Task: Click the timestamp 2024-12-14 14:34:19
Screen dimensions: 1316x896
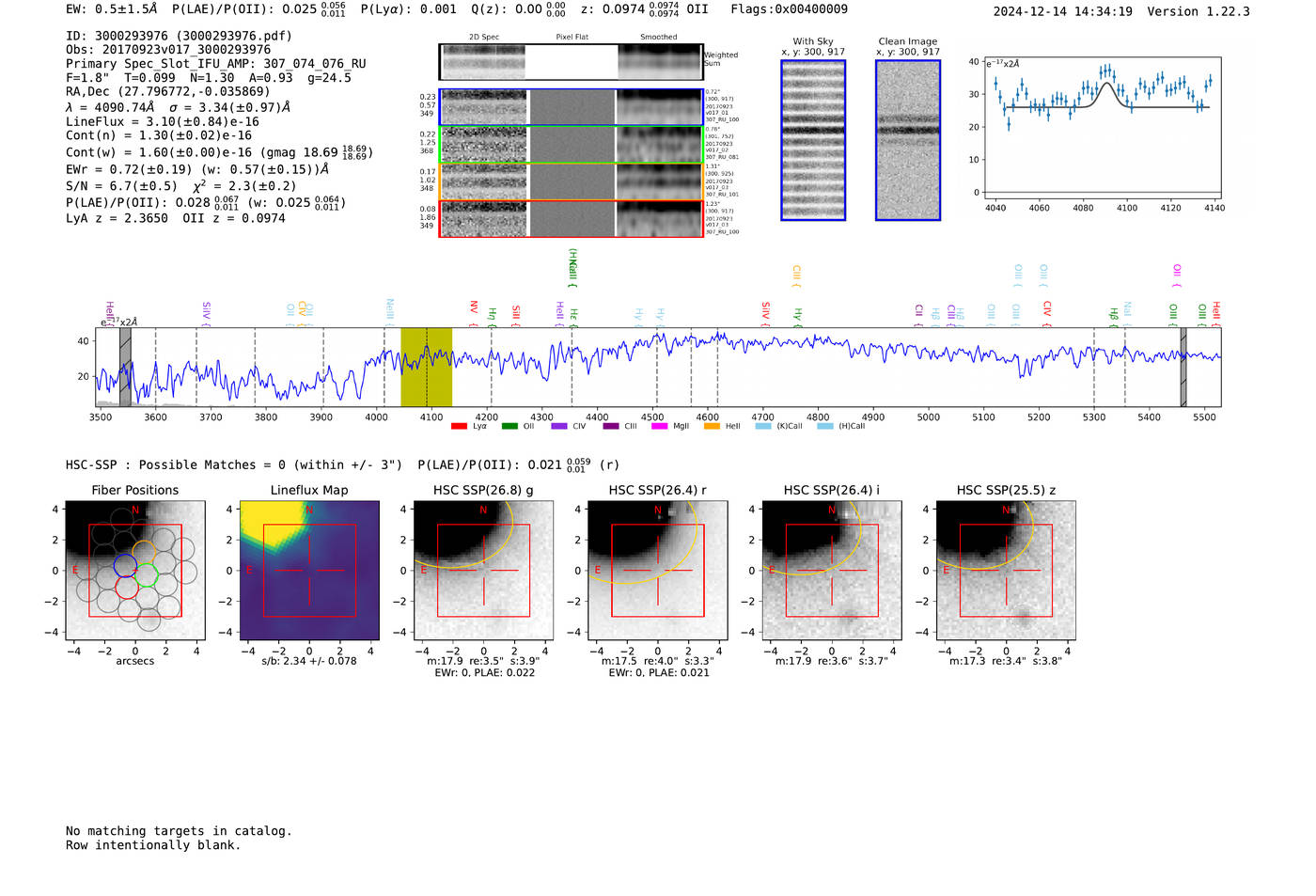Action: point(1063,11)
